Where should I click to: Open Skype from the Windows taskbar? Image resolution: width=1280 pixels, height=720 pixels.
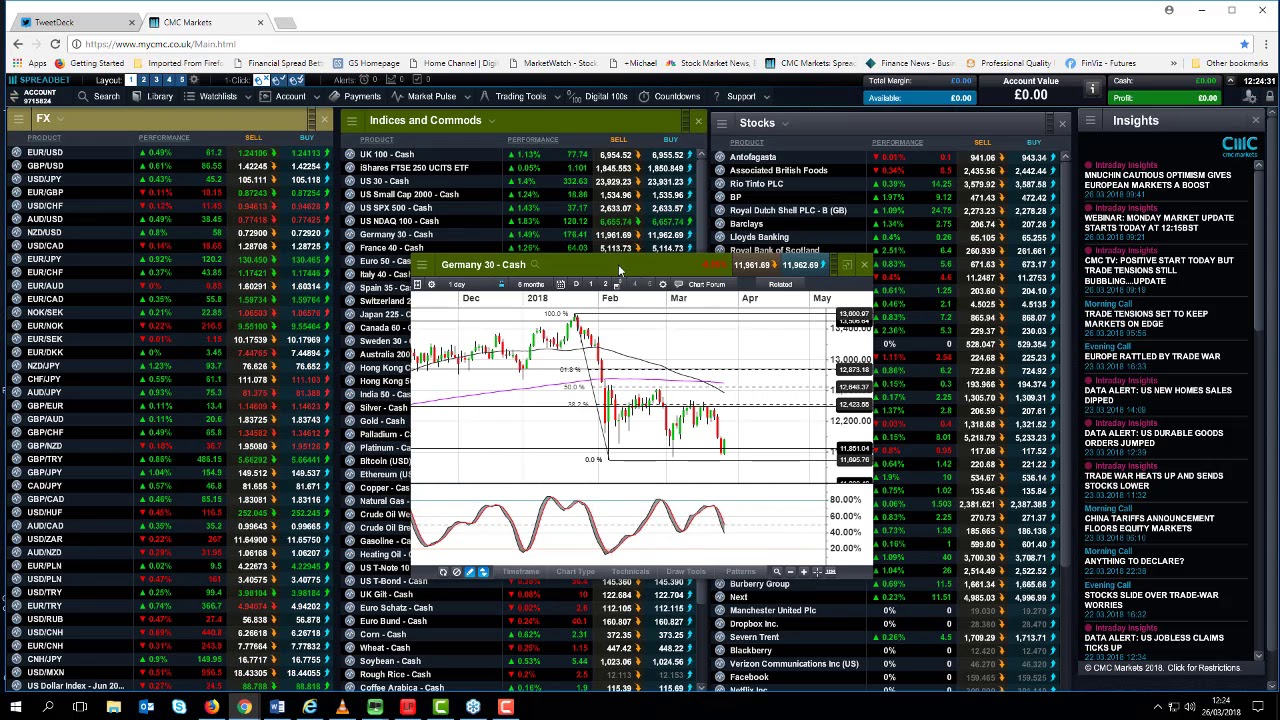coord(179,707)
